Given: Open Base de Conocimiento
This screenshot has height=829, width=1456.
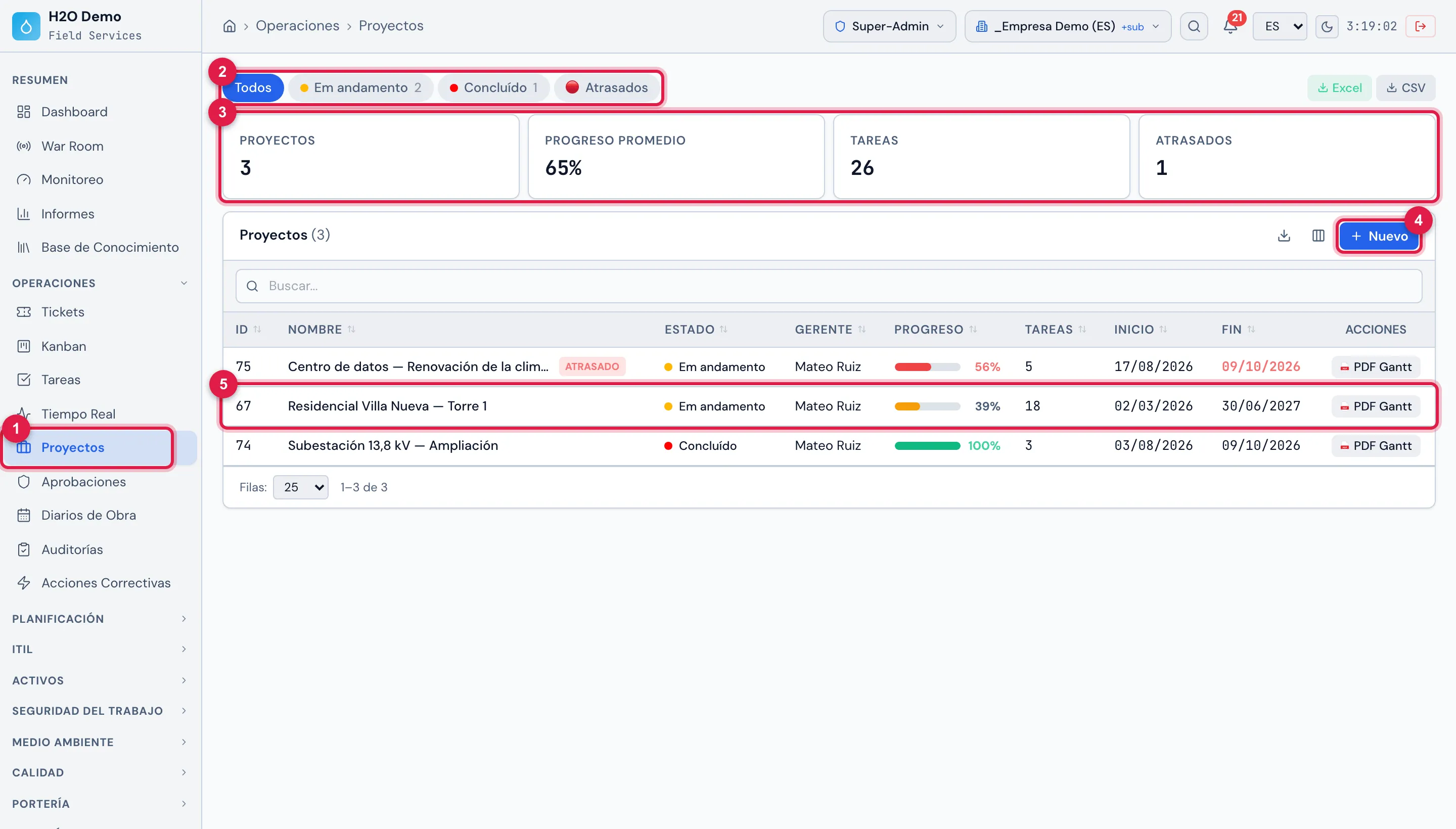Looking at the screenshot, I should pyautogui.click(x=110, y=247).
